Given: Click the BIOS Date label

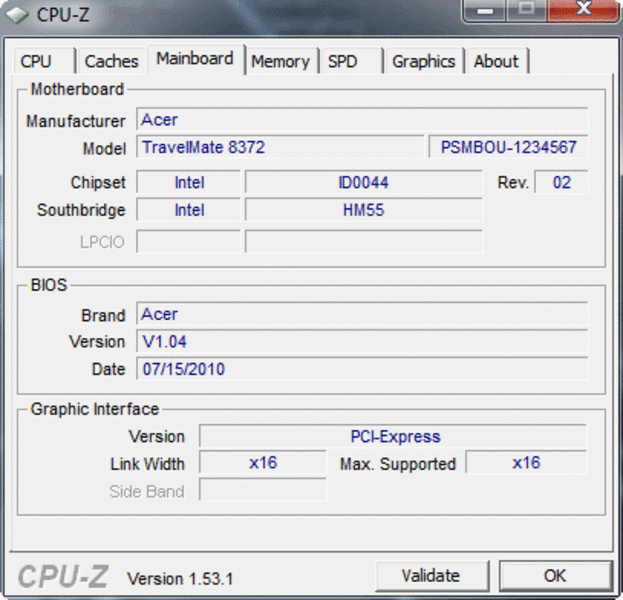Looking at the screenshot, I should (108, 369).
